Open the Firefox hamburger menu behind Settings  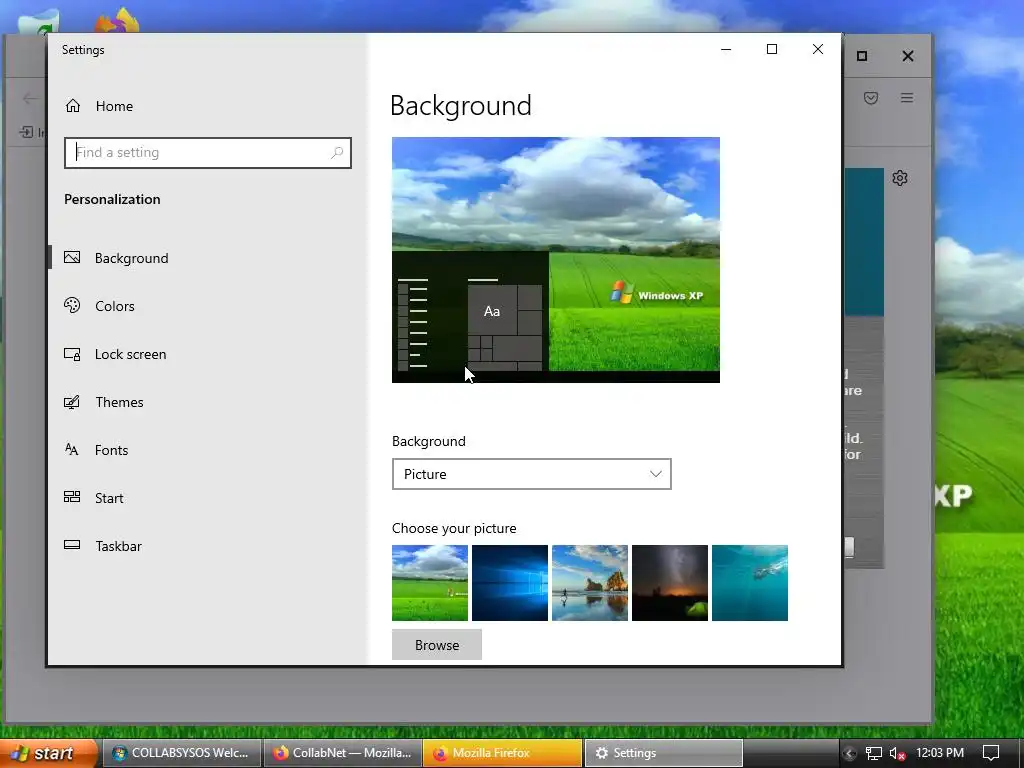(906, 98)
